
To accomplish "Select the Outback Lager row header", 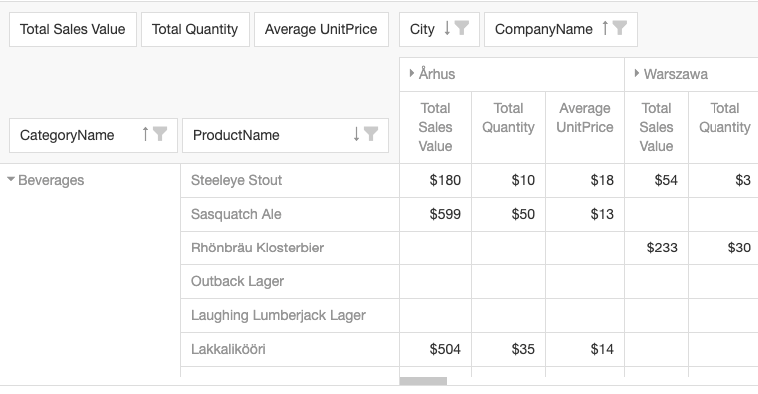I will click(x=290, y=281).
